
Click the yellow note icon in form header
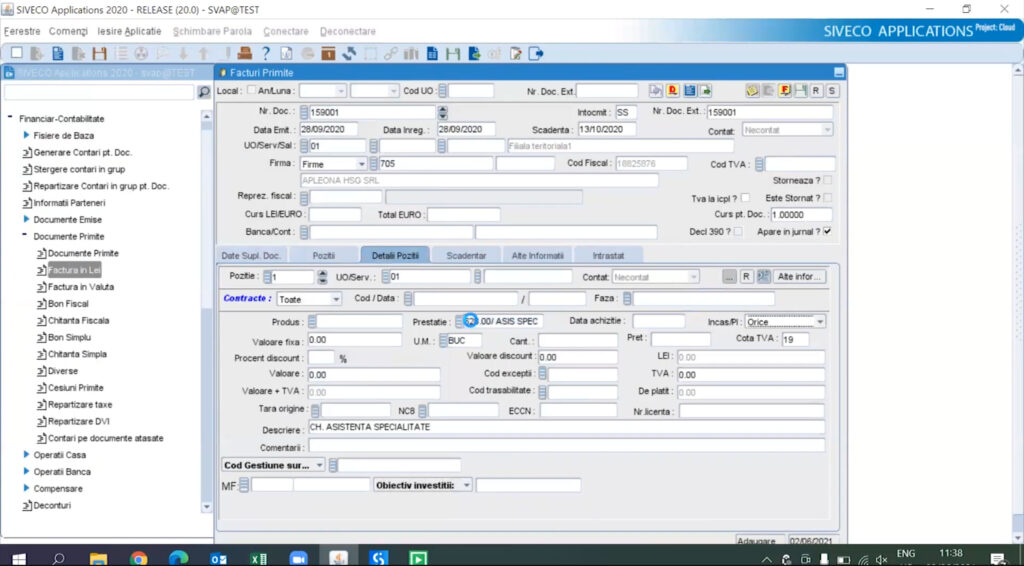tap(752, 91)
